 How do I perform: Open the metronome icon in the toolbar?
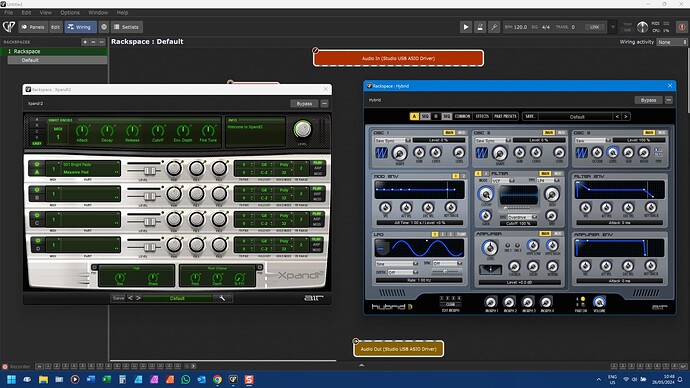480,27
